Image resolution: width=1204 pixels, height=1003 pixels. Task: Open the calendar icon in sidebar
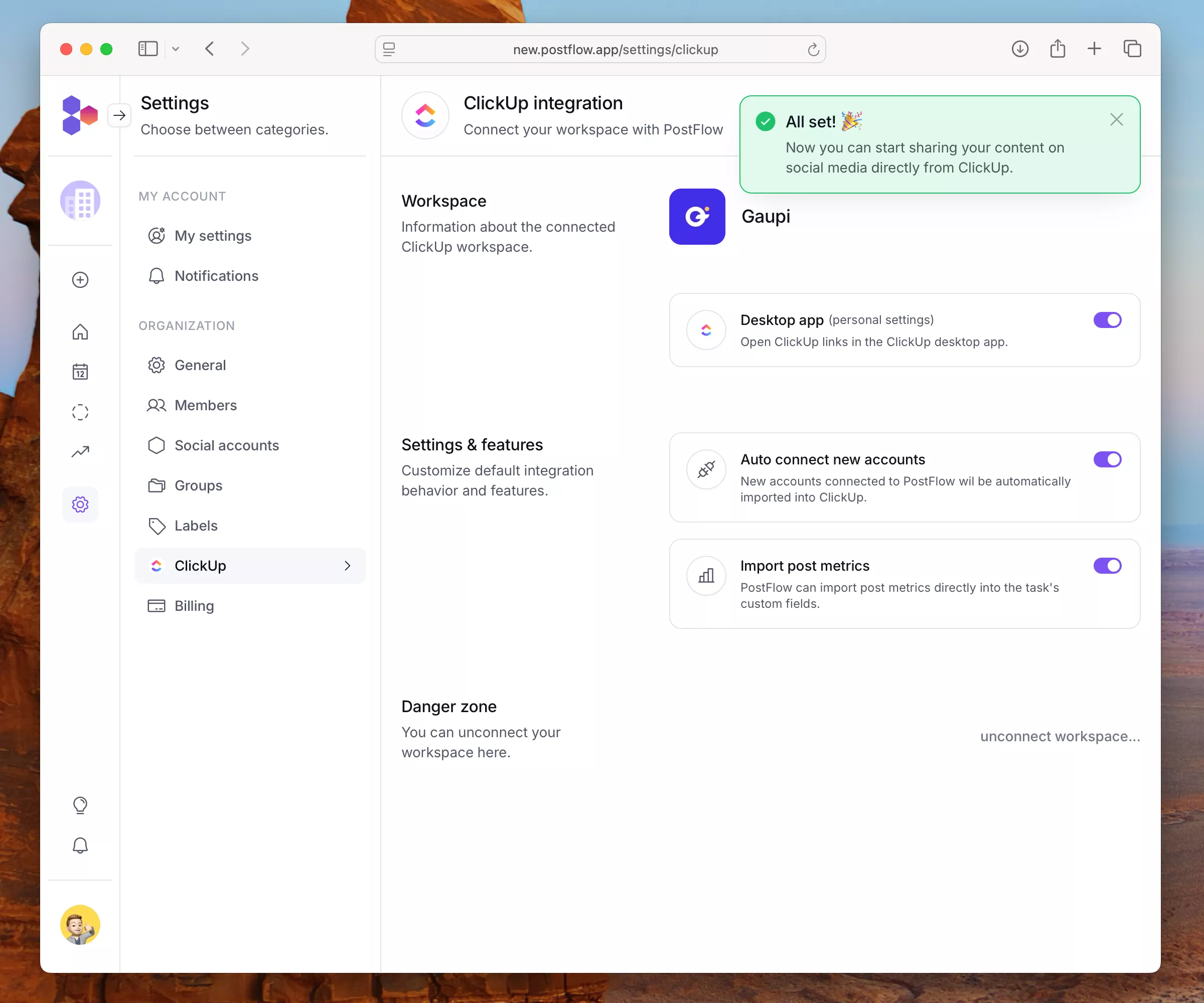[80, 372]
